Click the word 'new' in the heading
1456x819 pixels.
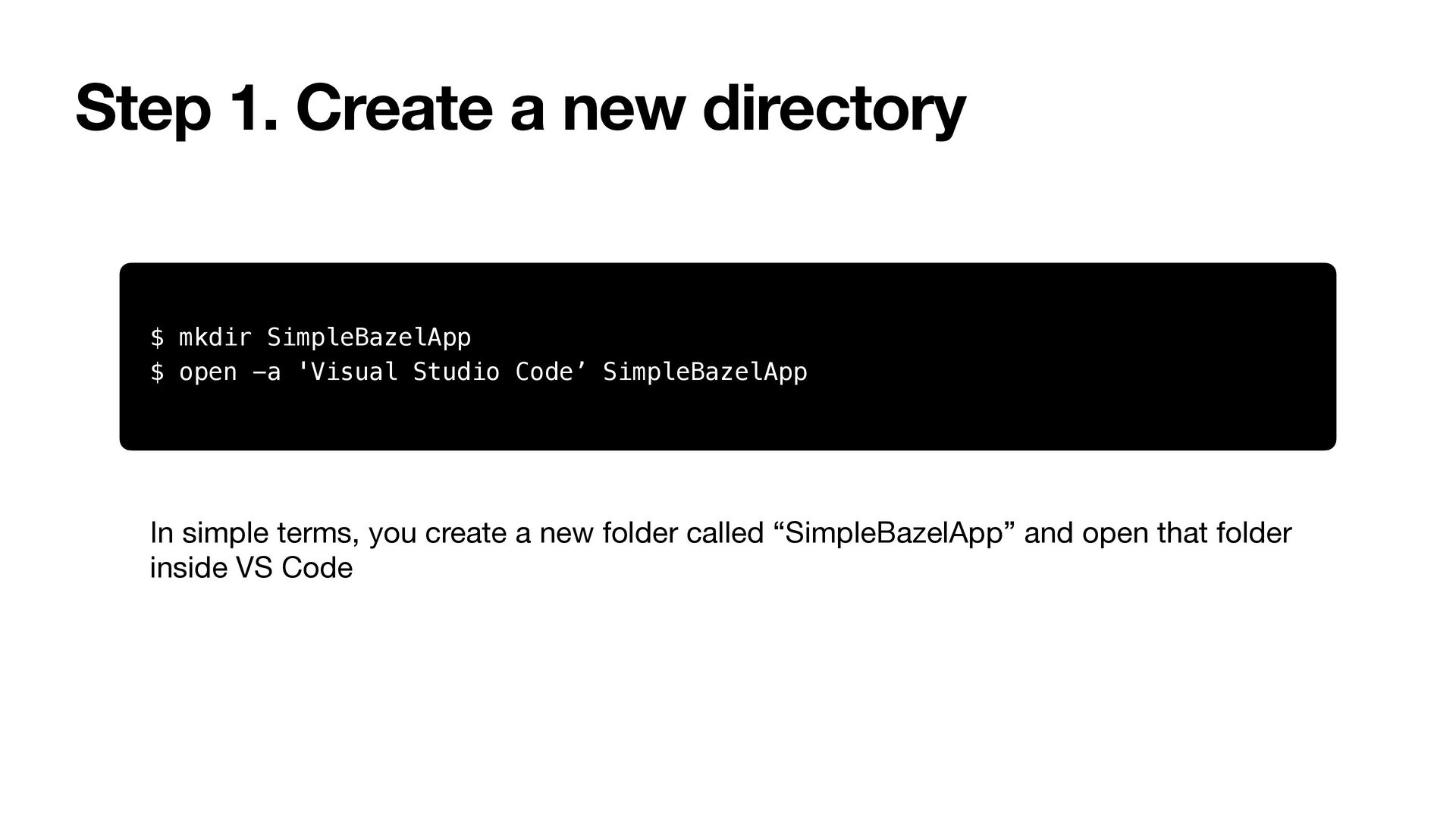[623, 108]
